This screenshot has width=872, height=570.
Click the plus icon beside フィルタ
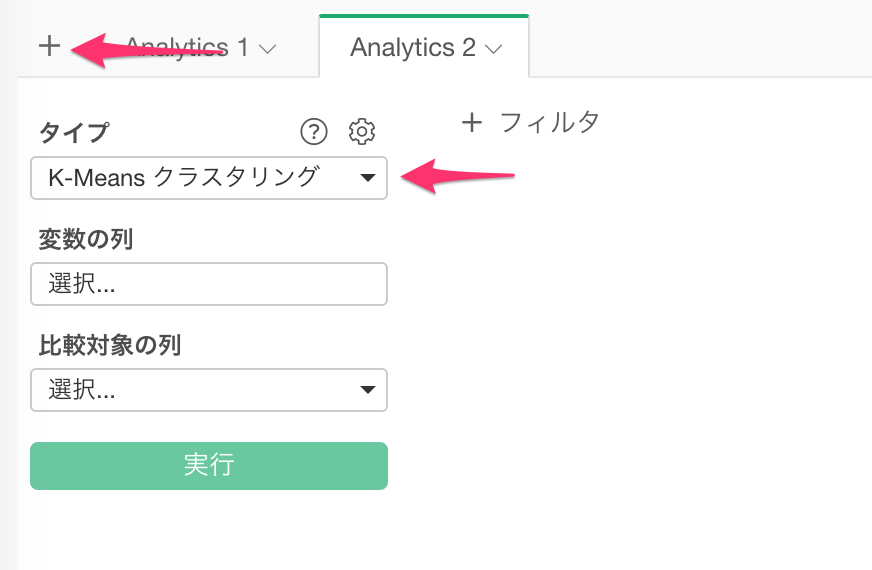coord(472,122)
